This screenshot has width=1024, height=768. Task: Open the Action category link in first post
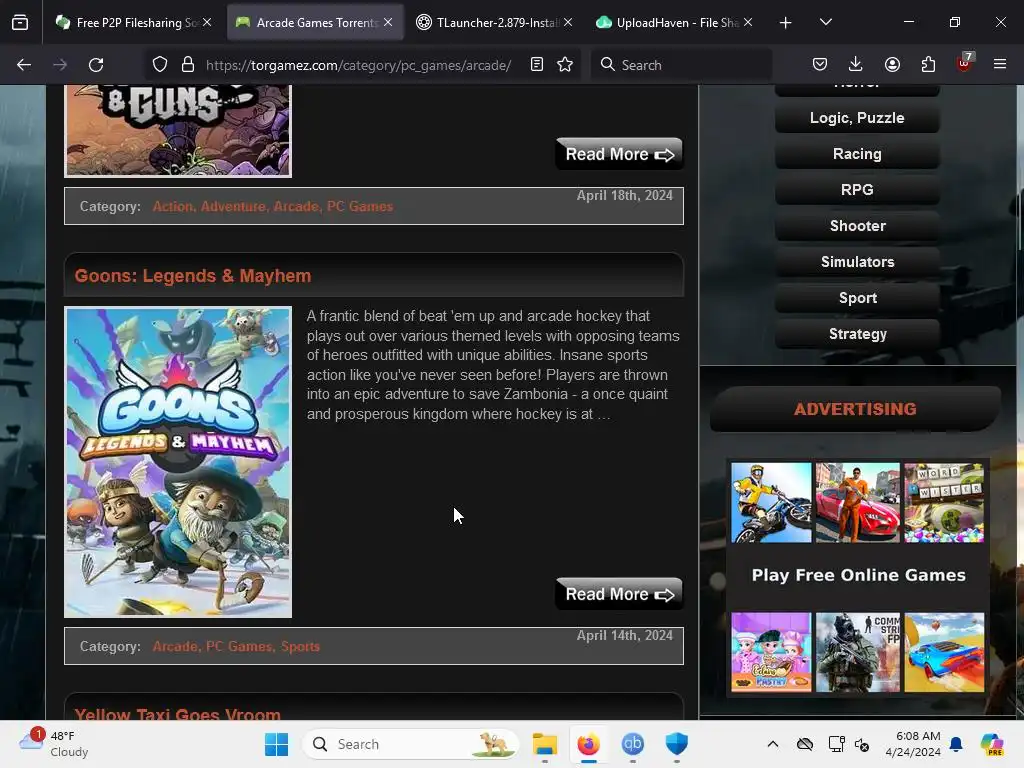point(172,206)
